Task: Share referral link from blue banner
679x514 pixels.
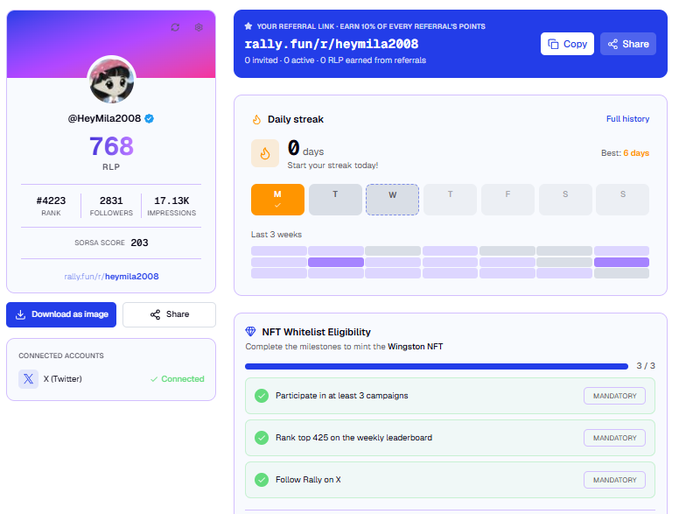Action: click(x=628, y=44)
